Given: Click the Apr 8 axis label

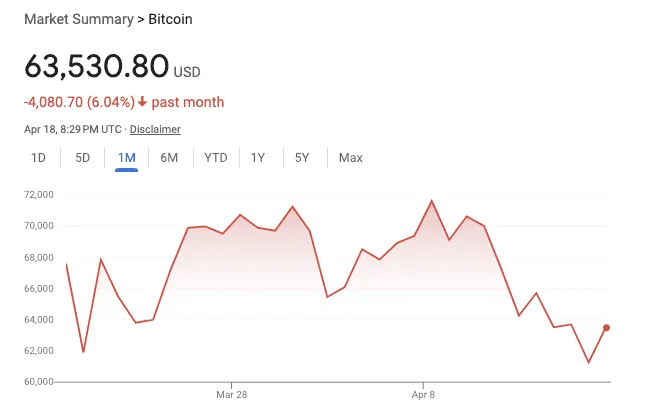Looking at the screenshot, I should 423,394.
